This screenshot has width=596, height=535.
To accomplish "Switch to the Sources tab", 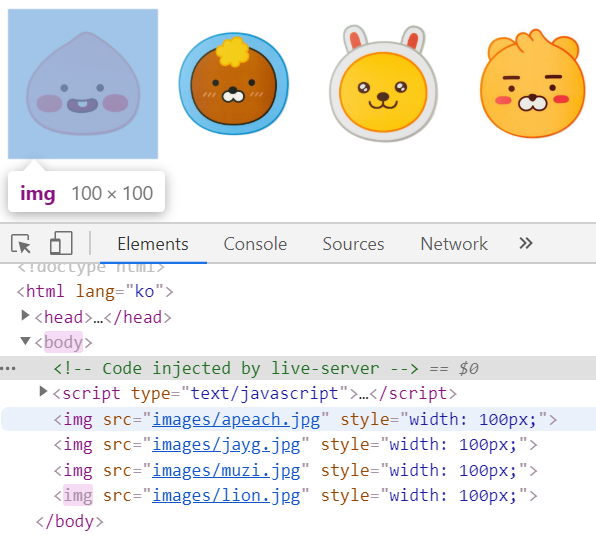I will pyautogui.click(x=353, y=244).
